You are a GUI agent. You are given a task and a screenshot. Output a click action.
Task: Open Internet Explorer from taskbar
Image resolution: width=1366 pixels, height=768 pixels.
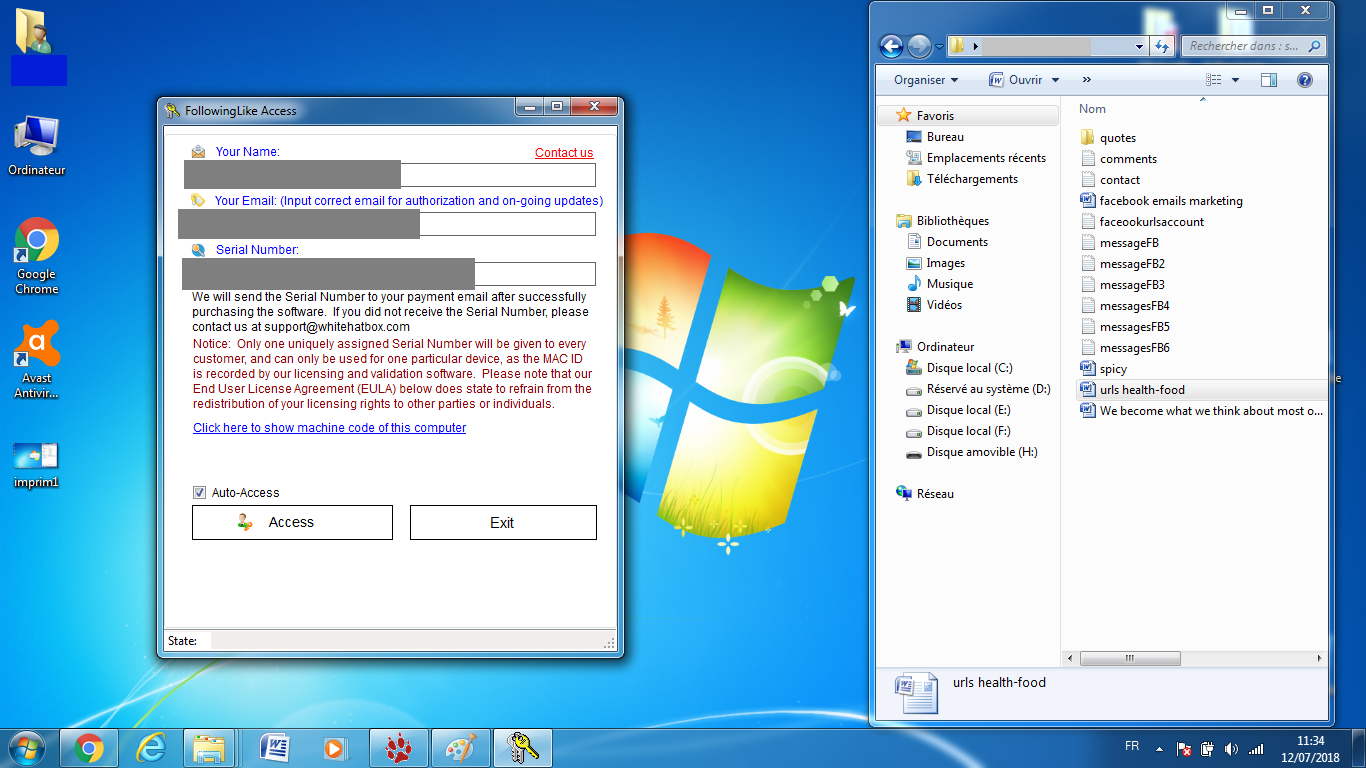[151, 747]
